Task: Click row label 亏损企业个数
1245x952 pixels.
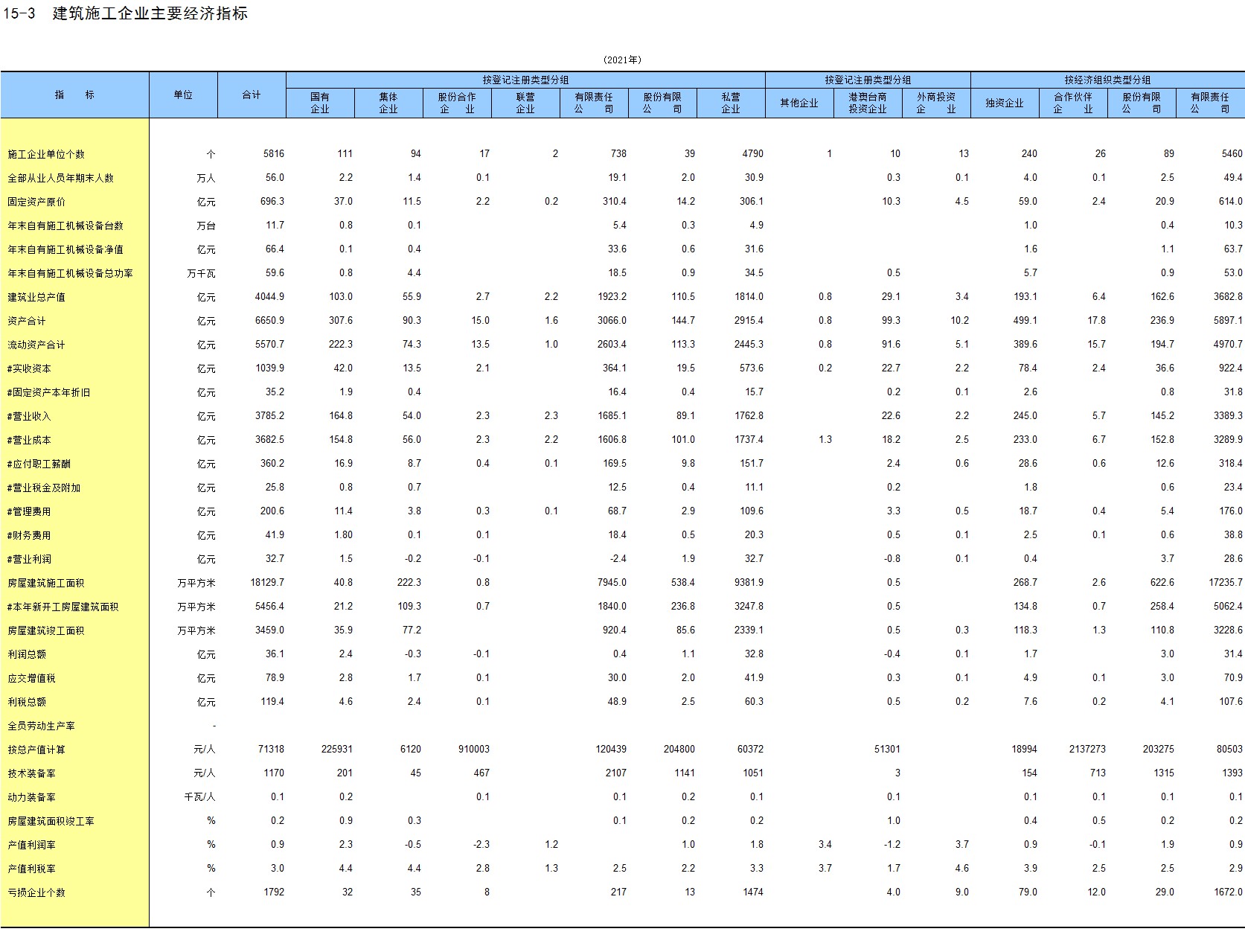Action: coord(36,892)
